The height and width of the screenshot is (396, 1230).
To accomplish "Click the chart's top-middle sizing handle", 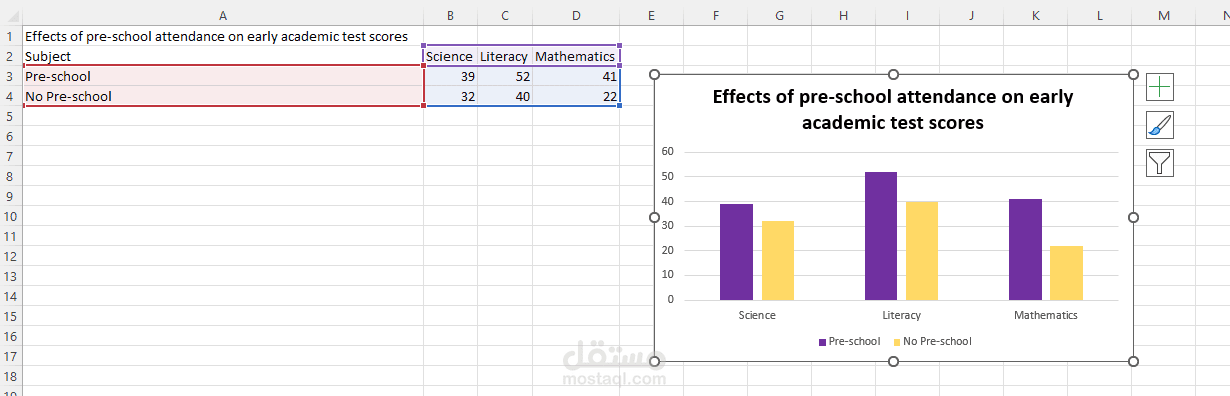I will click(893, 74).
